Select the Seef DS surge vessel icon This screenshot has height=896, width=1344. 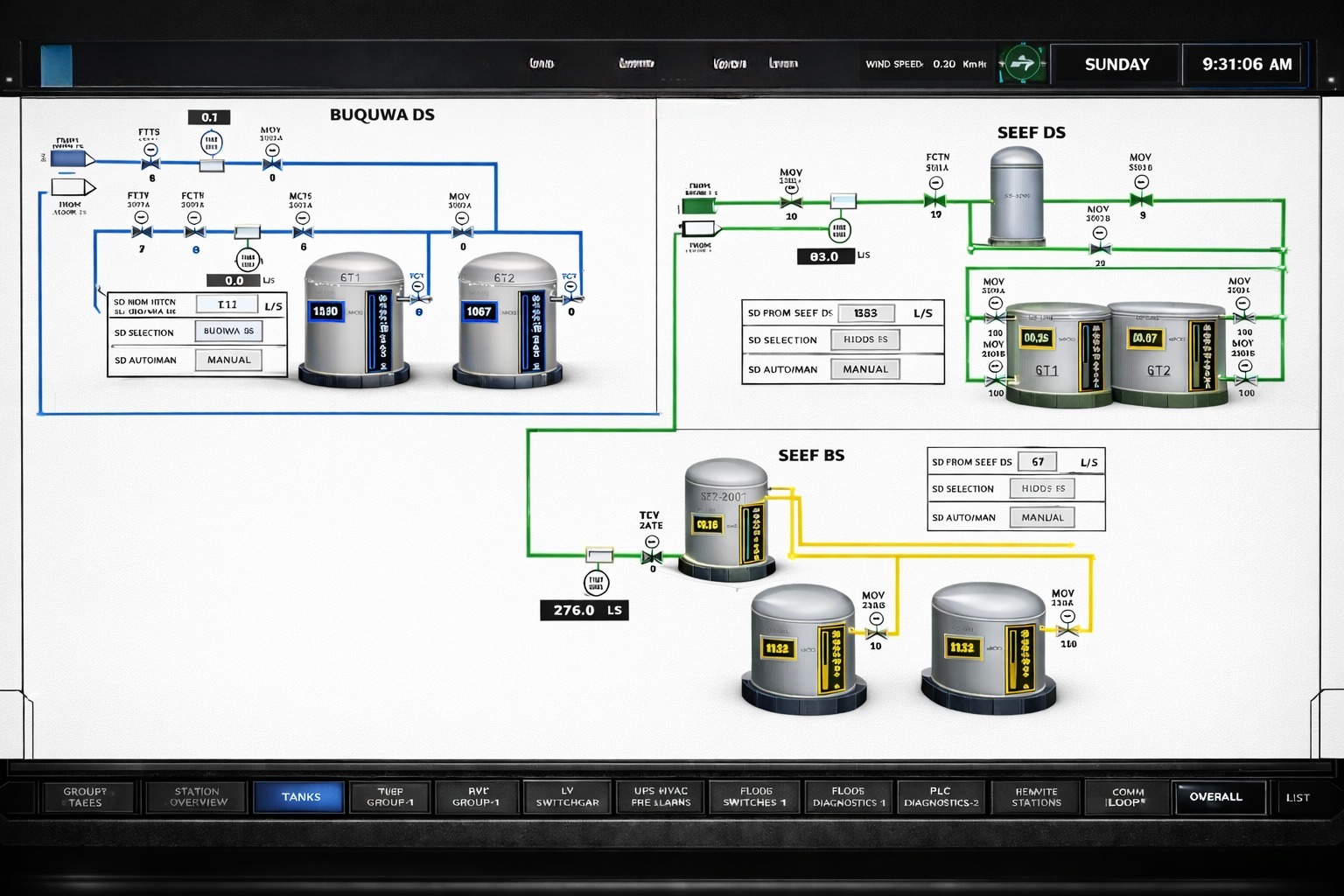(x=1016, y=196)
